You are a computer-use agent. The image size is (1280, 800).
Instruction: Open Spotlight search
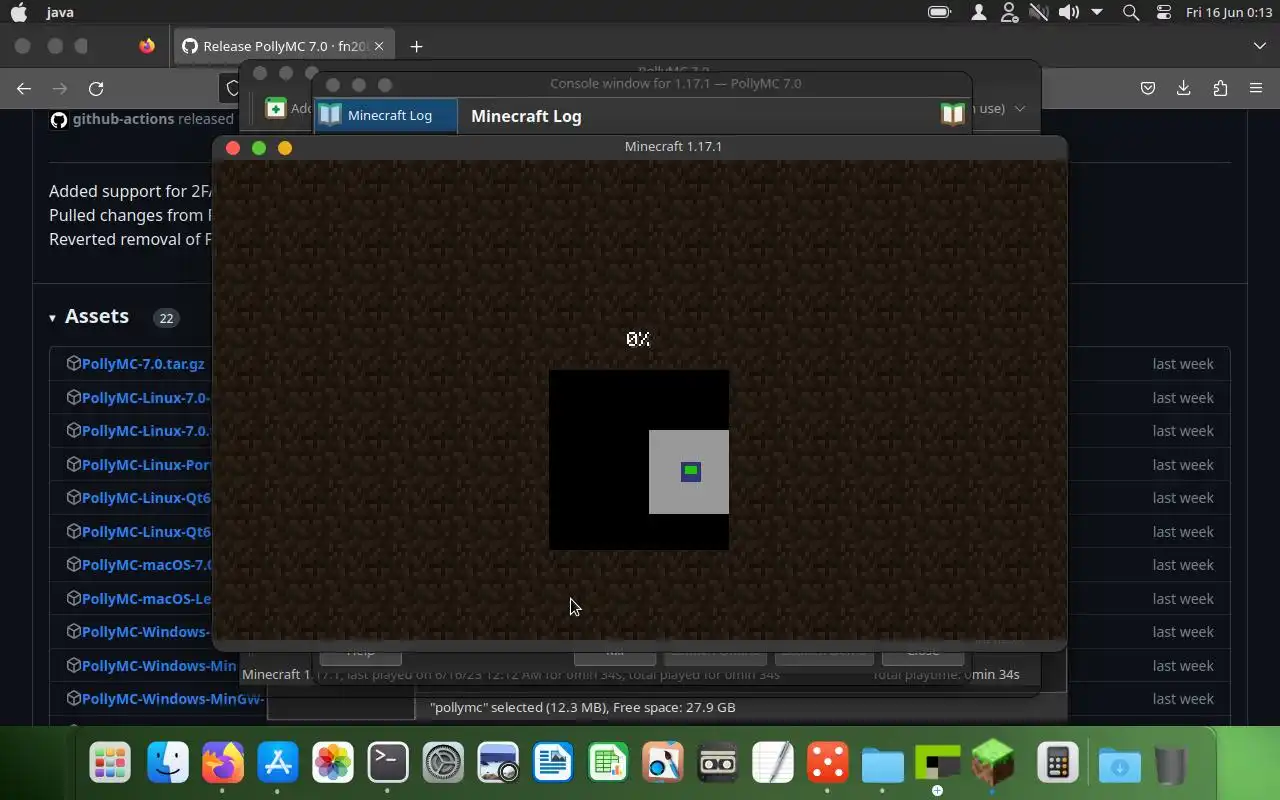(1131, 12)
